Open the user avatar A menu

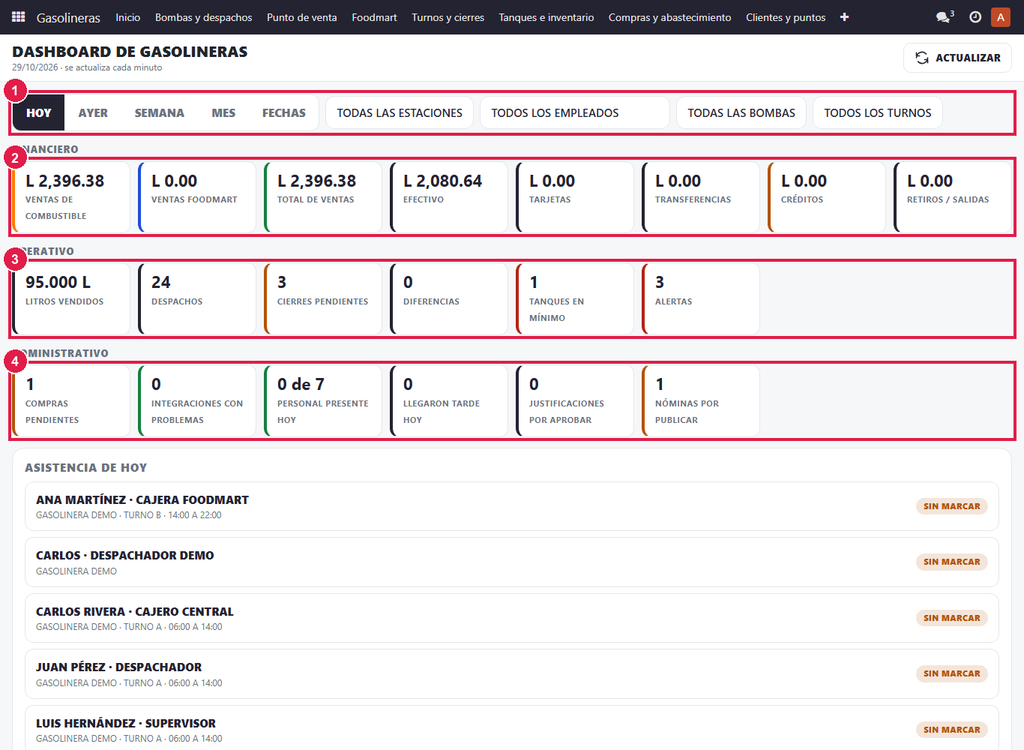coord(1000,18)
